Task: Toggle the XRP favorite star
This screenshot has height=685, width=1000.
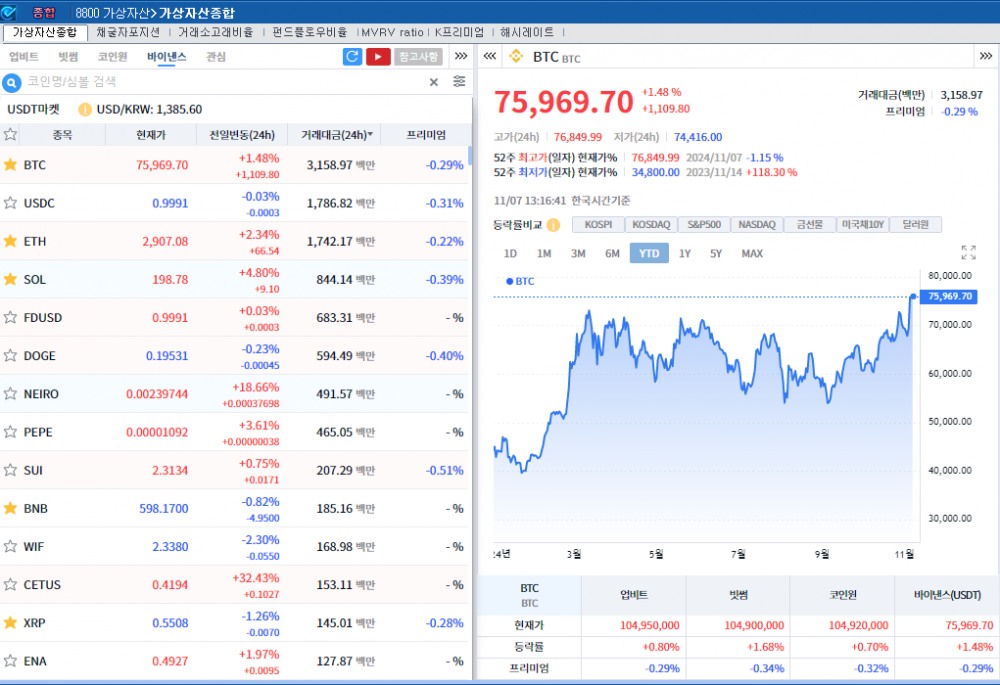Action: [12, 622]
